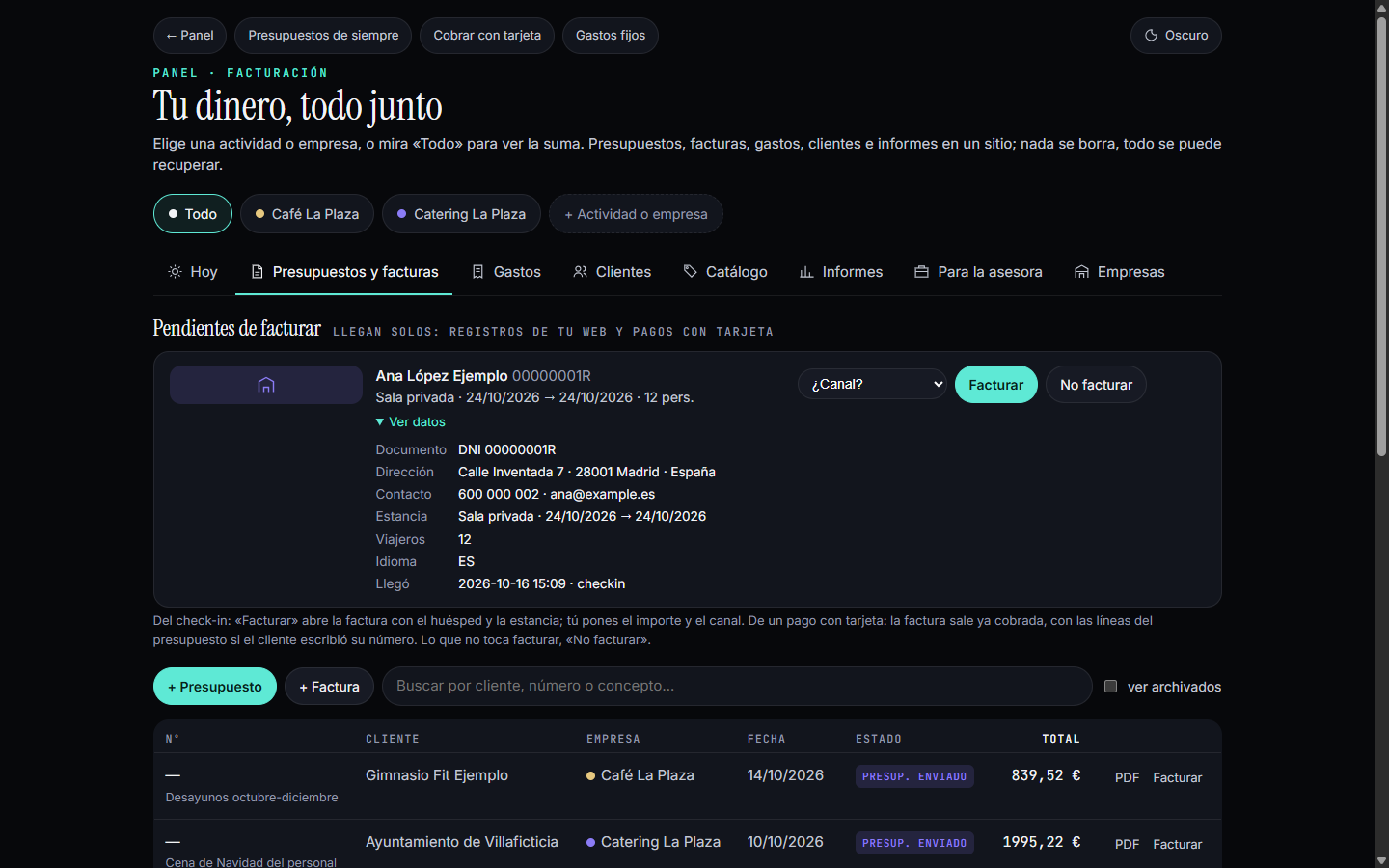Click the house icon on Ana López card
Screen dimensions: 1389x868
click(266, 385)
